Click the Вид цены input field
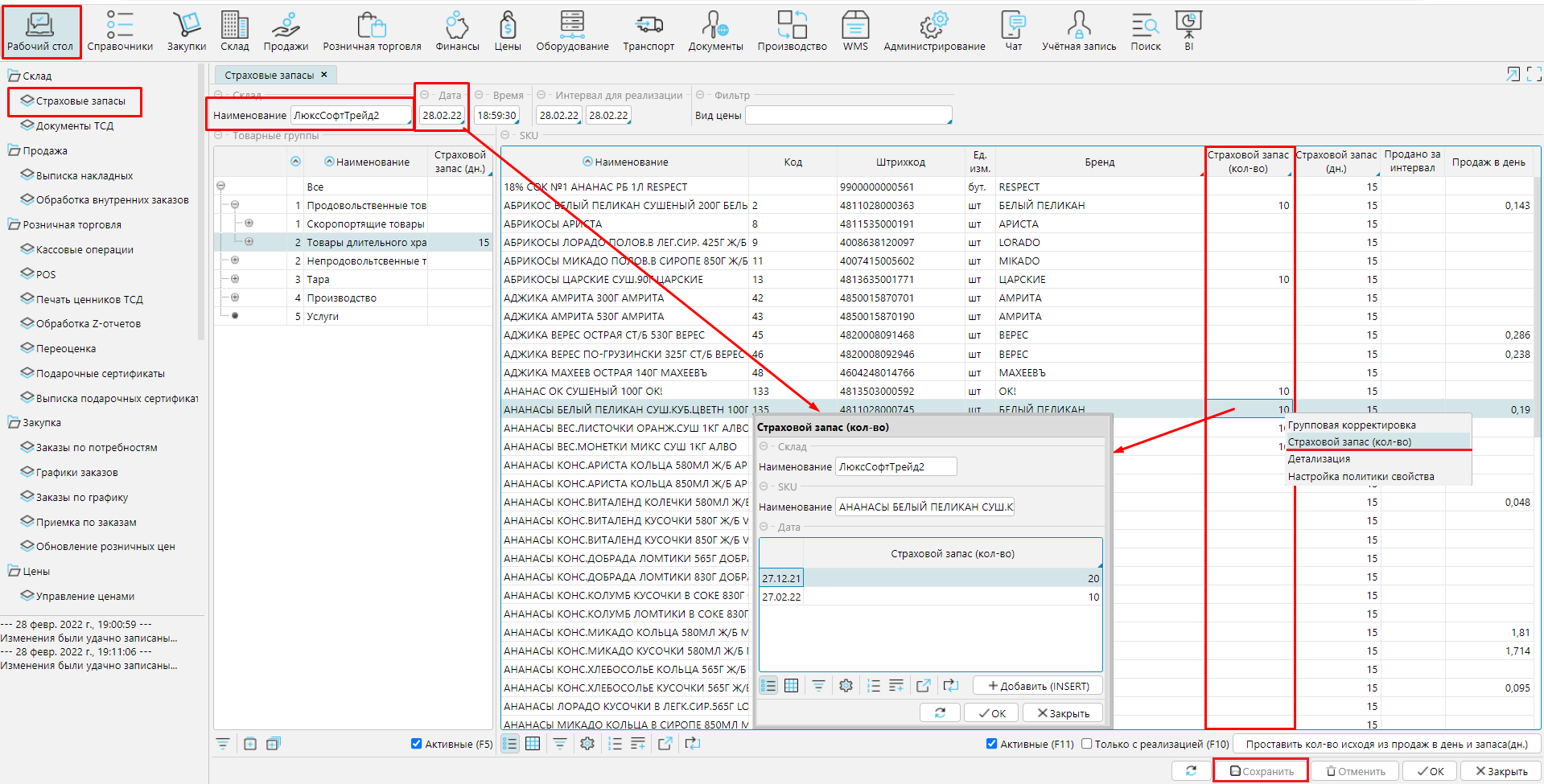Screen dimensions: 1544x784 click(x=847, y=116)
